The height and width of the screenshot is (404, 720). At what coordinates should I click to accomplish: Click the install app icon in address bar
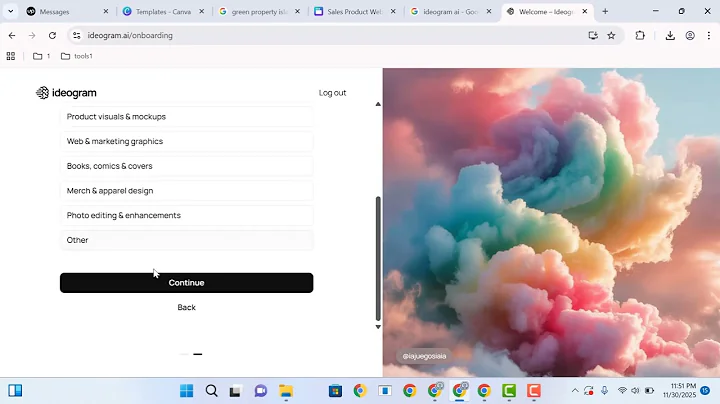[x=593, y=35]
